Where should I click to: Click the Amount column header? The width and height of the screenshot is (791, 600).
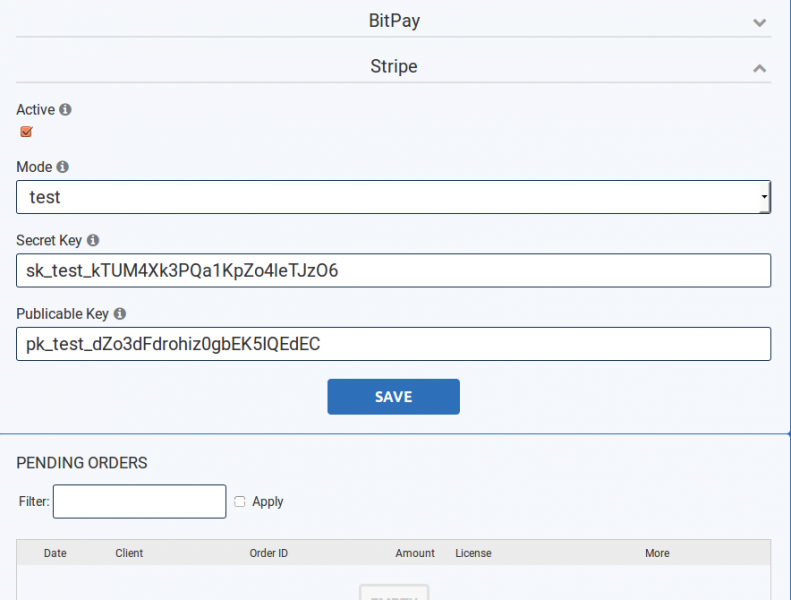pos(415,553)
